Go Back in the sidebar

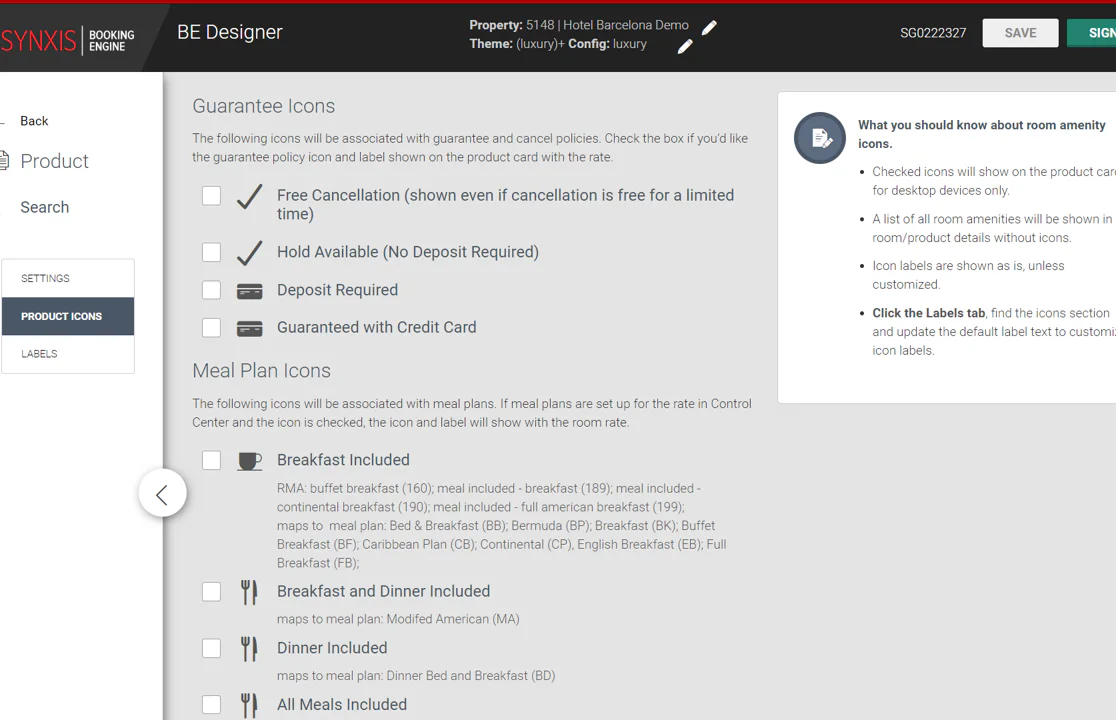click(34, 121)
